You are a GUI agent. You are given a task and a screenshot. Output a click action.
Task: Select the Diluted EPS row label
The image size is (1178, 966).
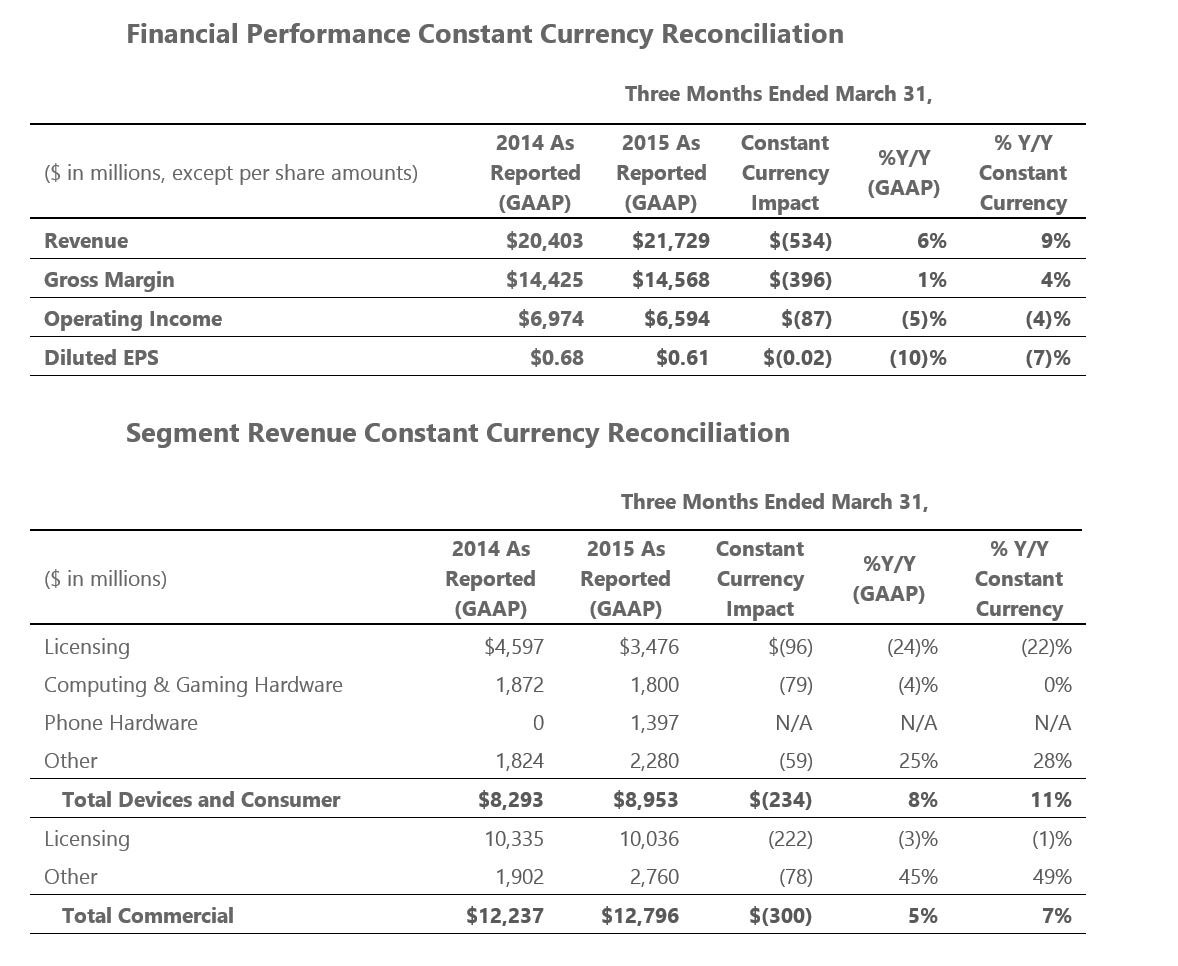101,358
